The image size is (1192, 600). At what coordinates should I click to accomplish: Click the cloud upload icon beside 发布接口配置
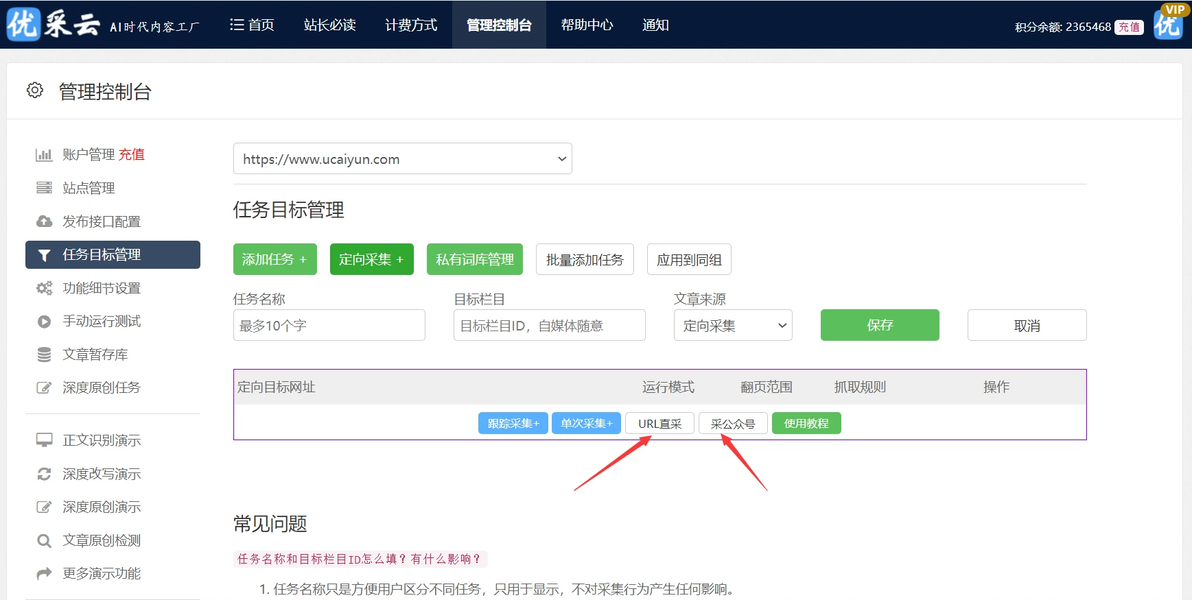(x=44, y=221)
